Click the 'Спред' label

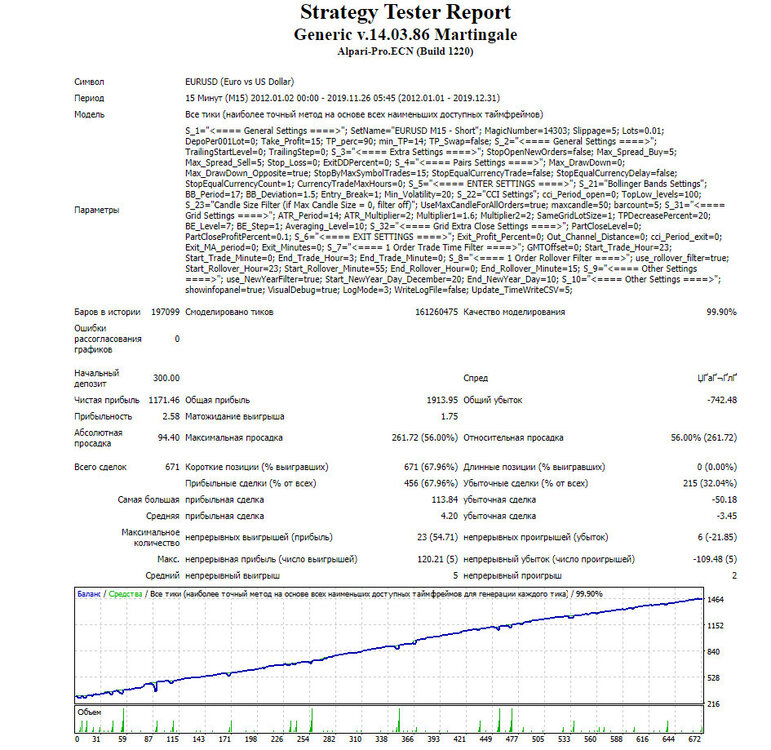(x=475, y=378)
